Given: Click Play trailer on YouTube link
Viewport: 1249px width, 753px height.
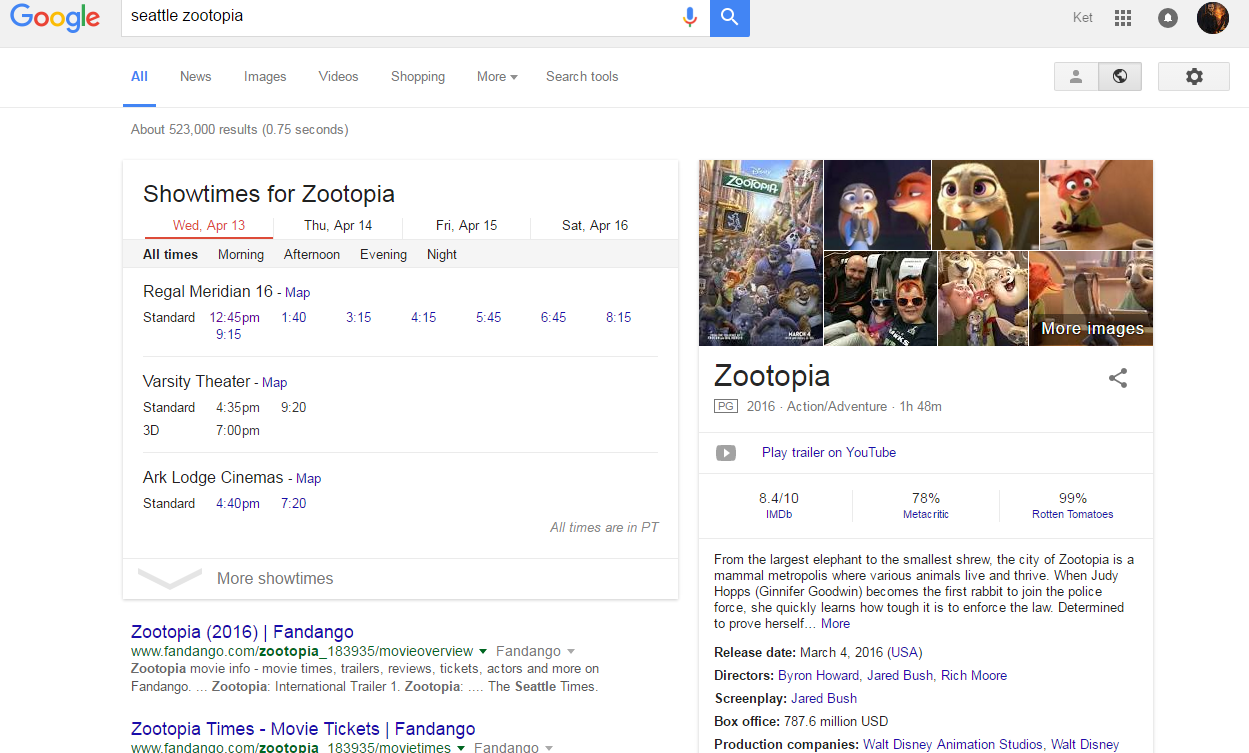Looking at the screenshot, I should click(x=829, y=452).
